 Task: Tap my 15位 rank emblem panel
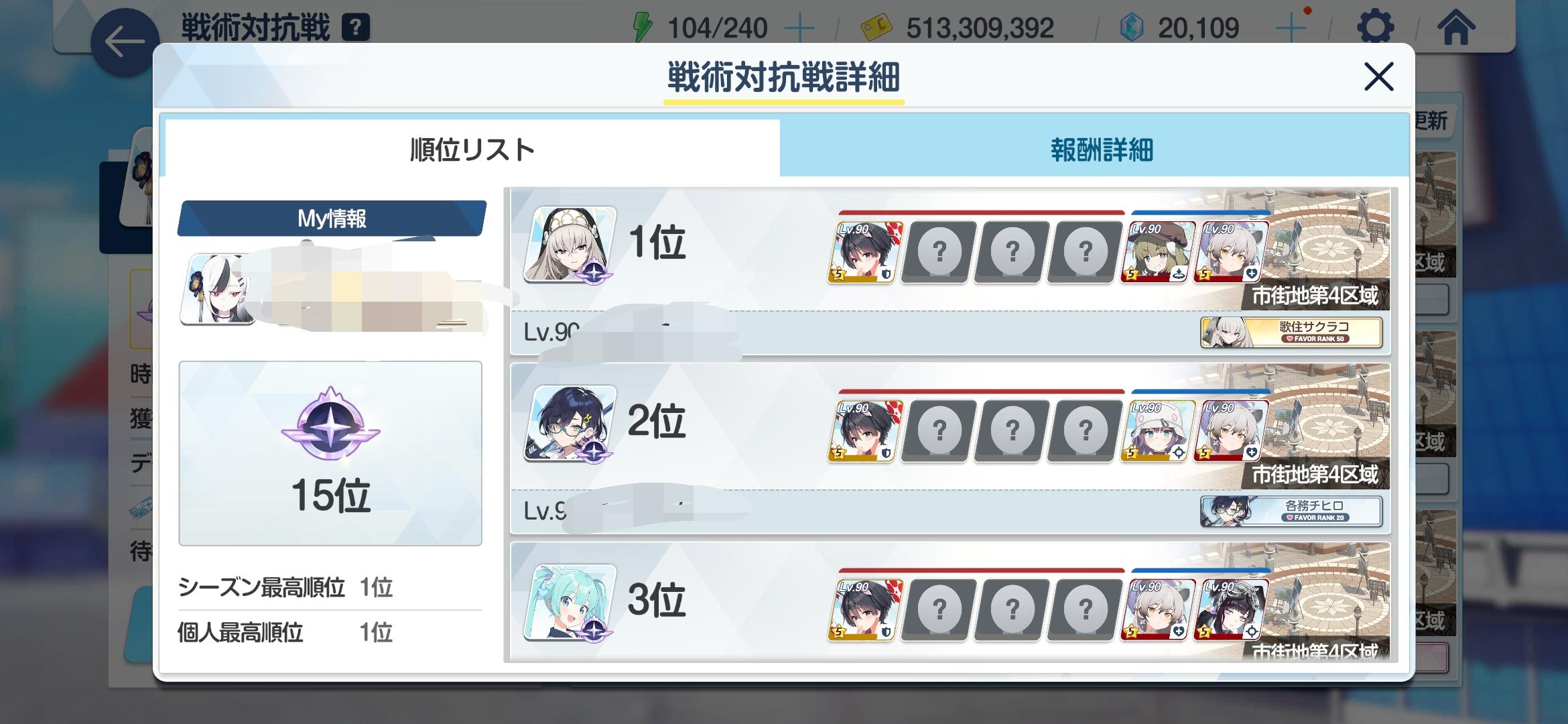[x=330, y=453]
